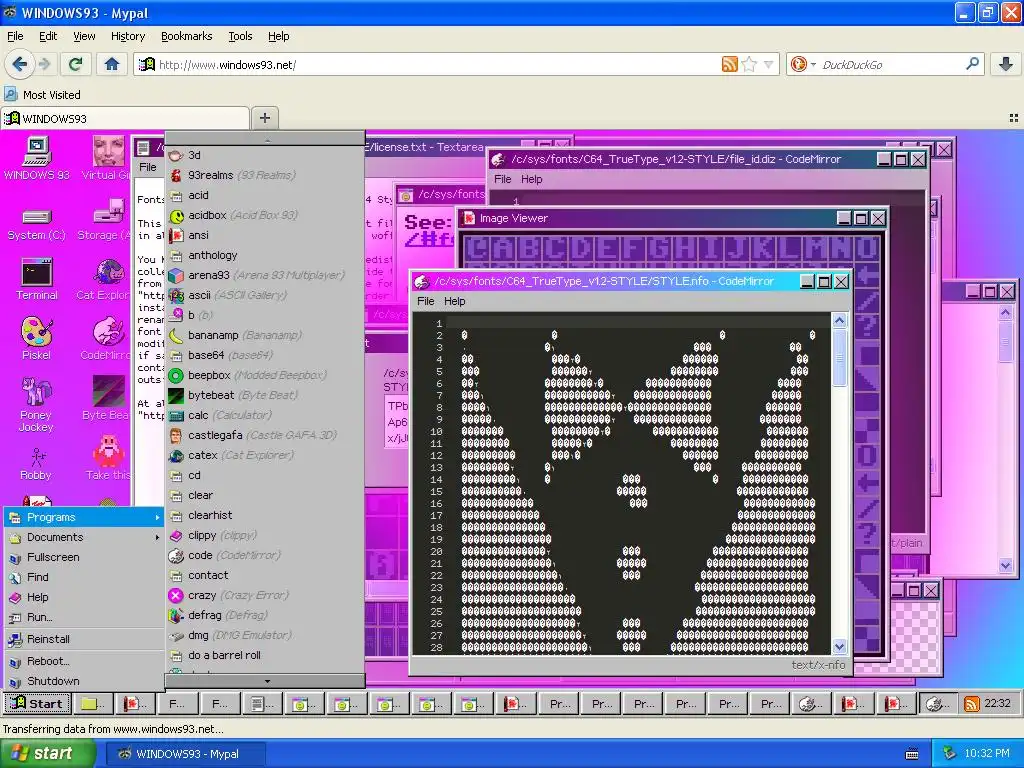Select the 'do a barrel roll' entry

click(264, 656)
